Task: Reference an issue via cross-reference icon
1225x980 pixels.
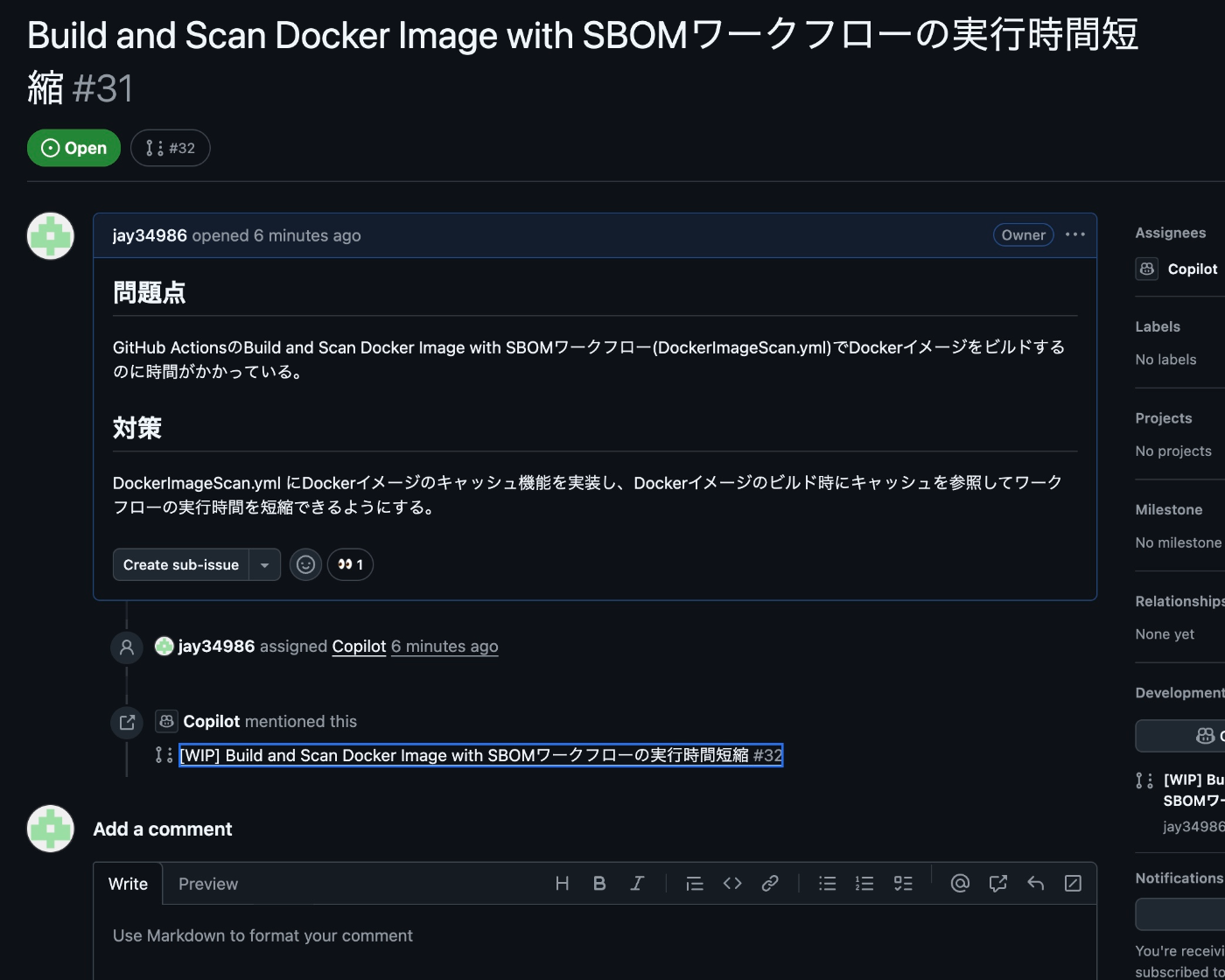Action: pyautogui.click(x=997, y=884)
